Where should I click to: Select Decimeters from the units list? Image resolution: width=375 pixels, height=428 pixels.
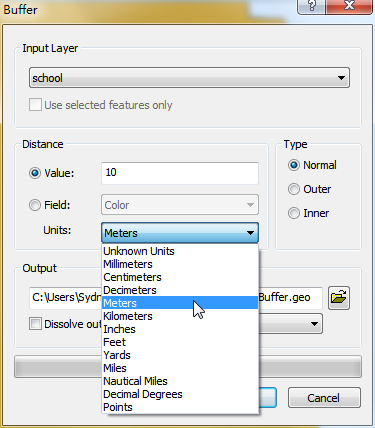point(180,290)
